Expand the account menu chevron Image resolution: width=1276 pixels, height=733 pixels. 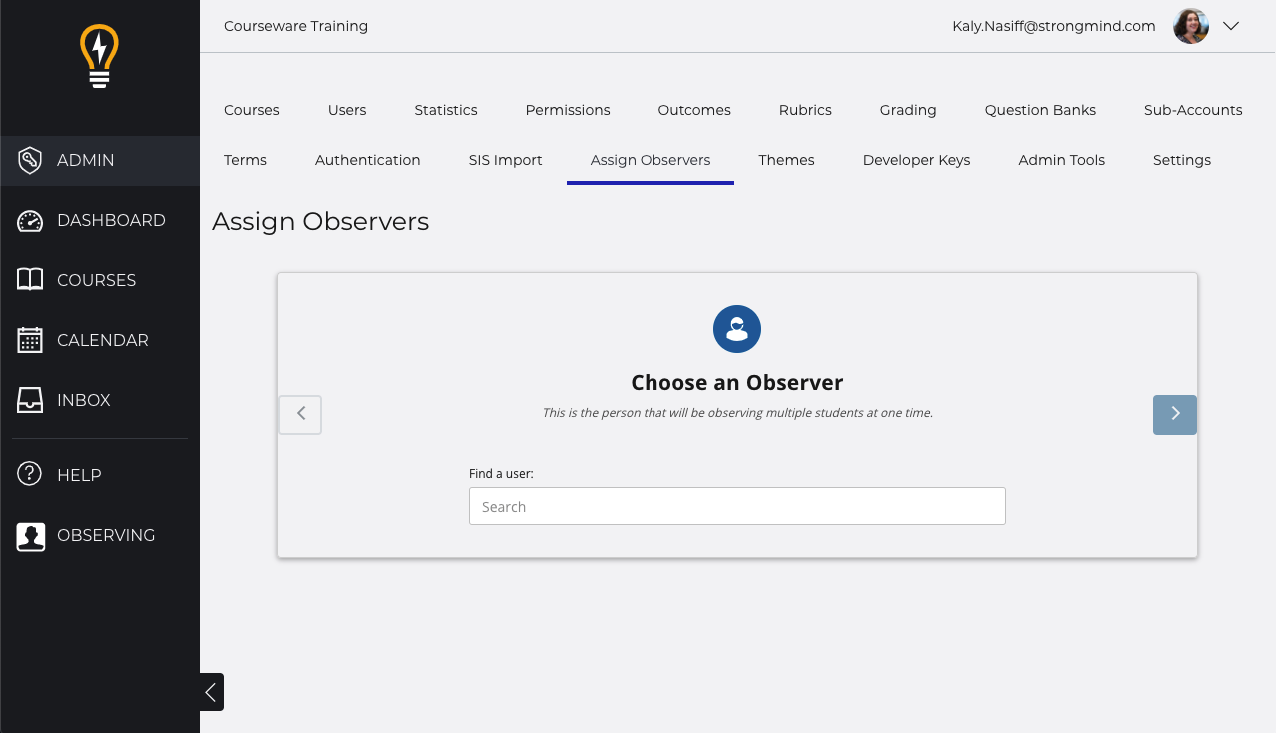pos(1231,27)
